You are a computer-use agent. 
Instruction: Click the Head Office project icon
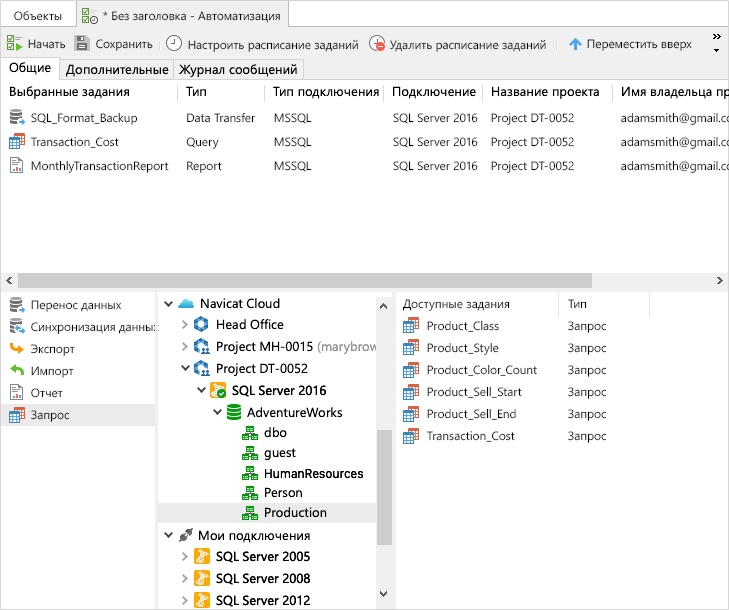pyautogui.click(x=201, y=324)
